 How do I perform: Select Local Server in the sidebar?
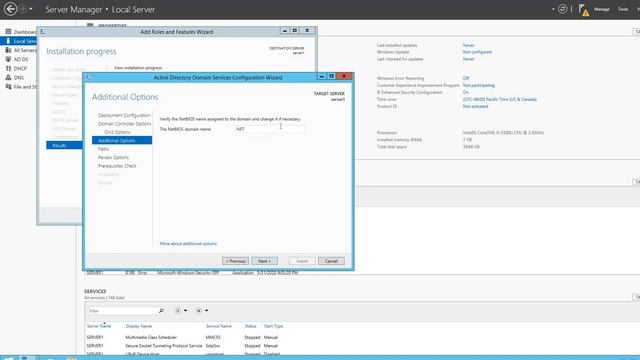coord(19,41)
